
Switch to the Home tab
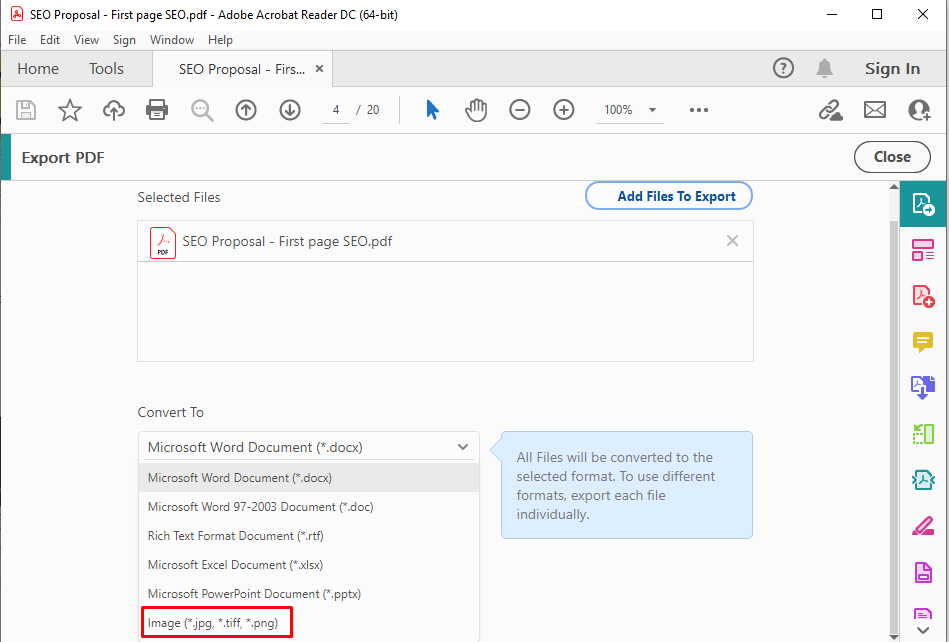click(x=38, y=69)
